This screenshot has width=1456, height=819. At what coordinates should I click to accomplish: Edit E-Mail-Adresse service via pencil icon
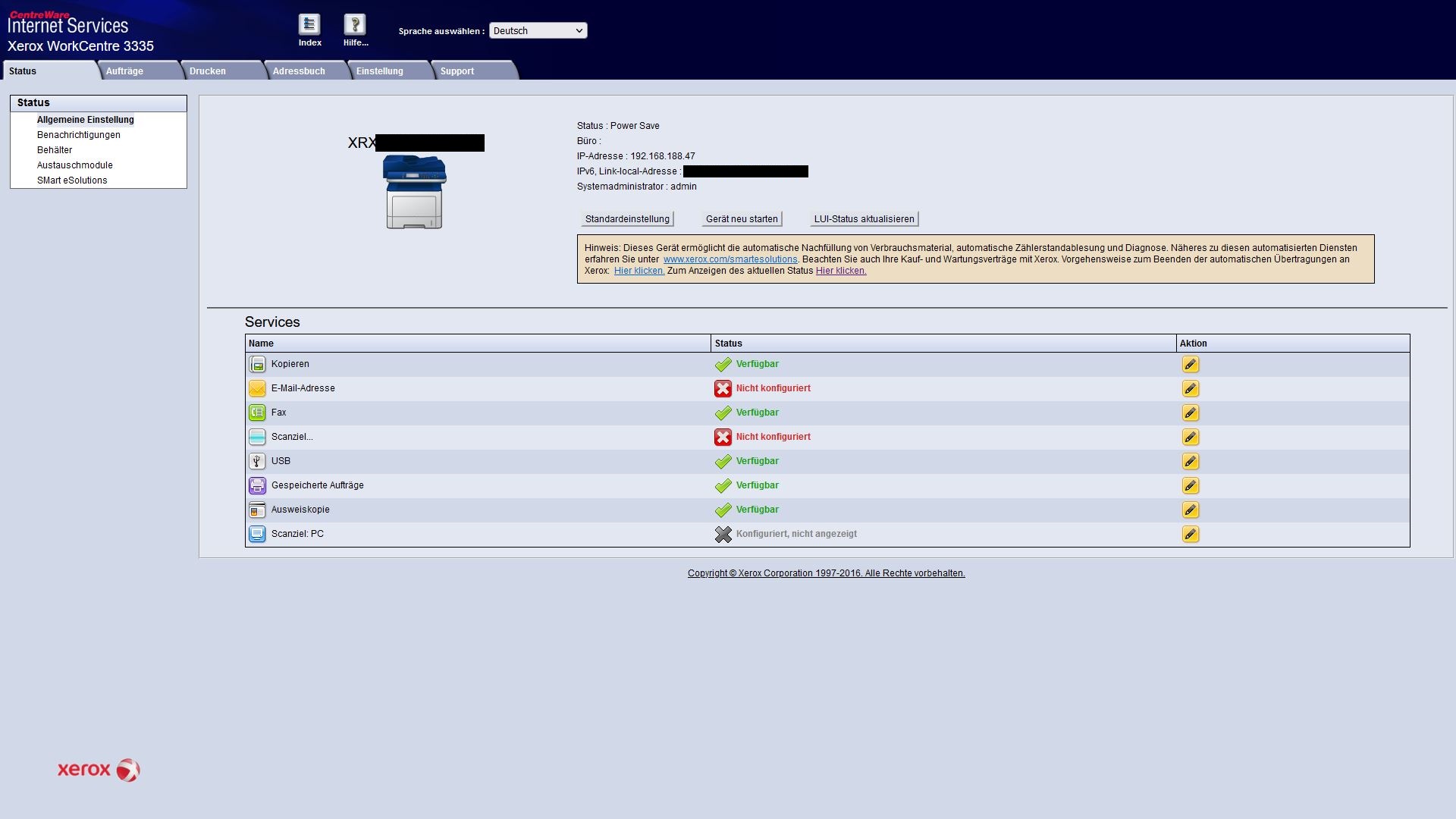click(1190, 389)
